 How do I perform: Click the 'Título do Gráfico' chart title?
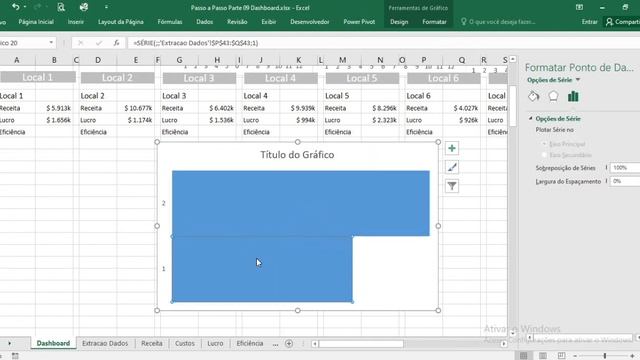297,155
